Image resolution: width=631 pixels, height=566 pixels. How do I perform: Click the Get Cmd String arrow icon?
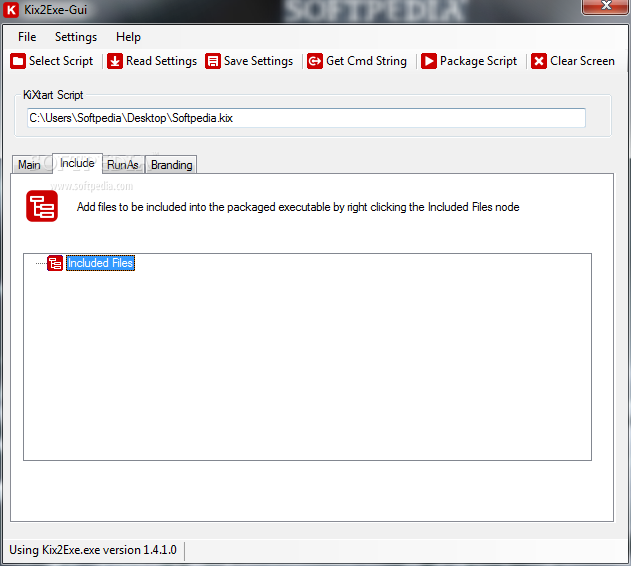(x=315, y=61)
